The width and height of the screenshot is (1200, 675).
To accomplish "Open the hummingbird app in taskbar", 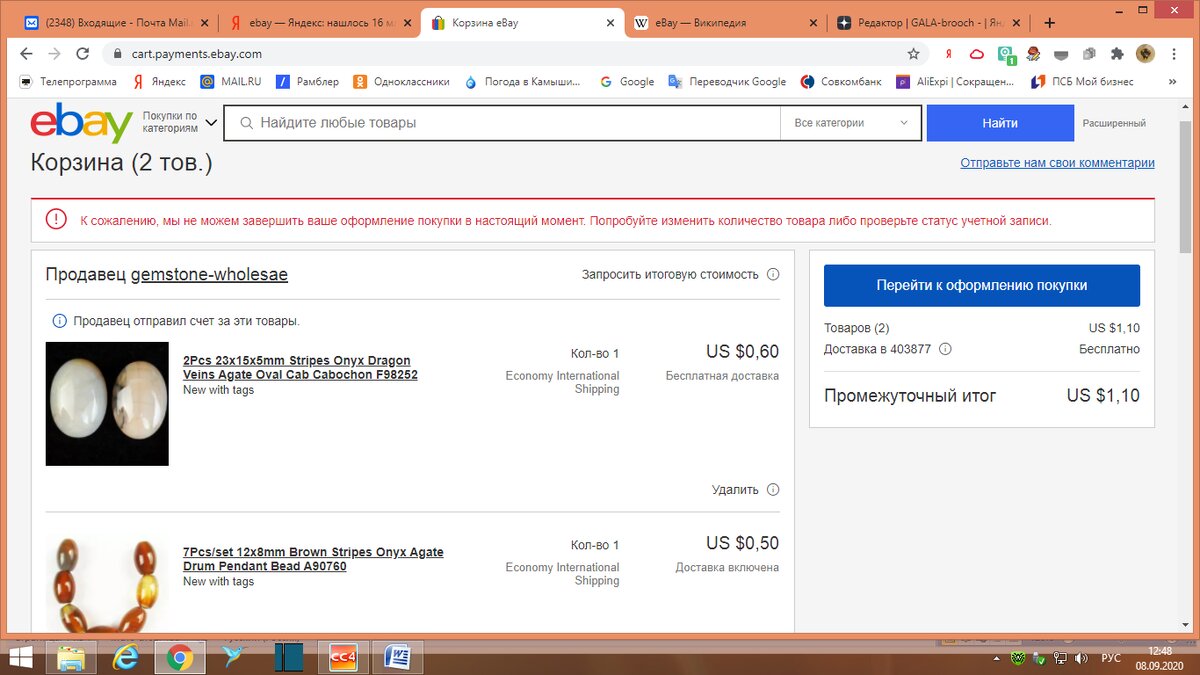I will click(235, 657).
